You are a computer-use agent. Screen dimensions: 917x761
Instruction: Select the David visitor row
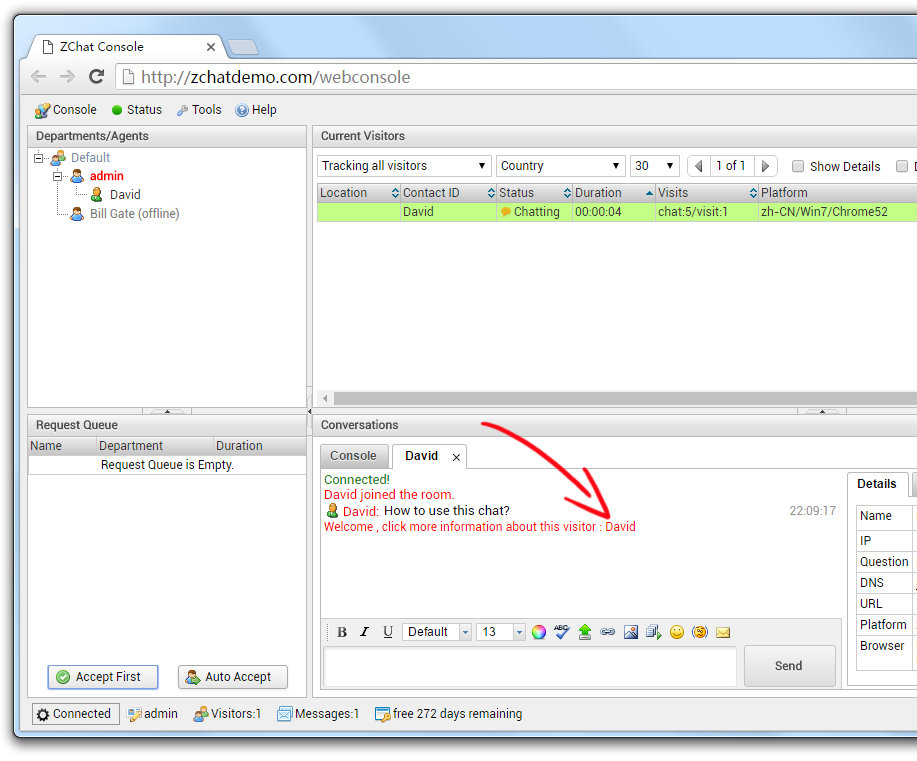coord(617,212)
